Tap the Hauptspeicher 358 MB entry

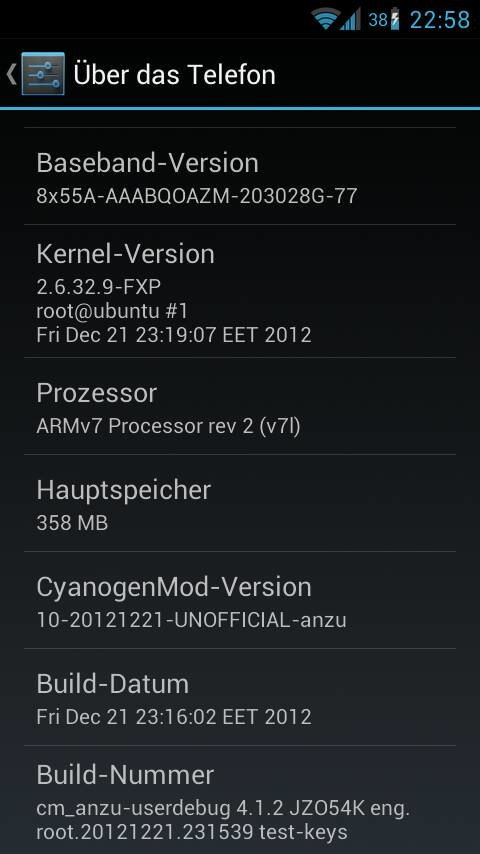(x=240, y=503)
